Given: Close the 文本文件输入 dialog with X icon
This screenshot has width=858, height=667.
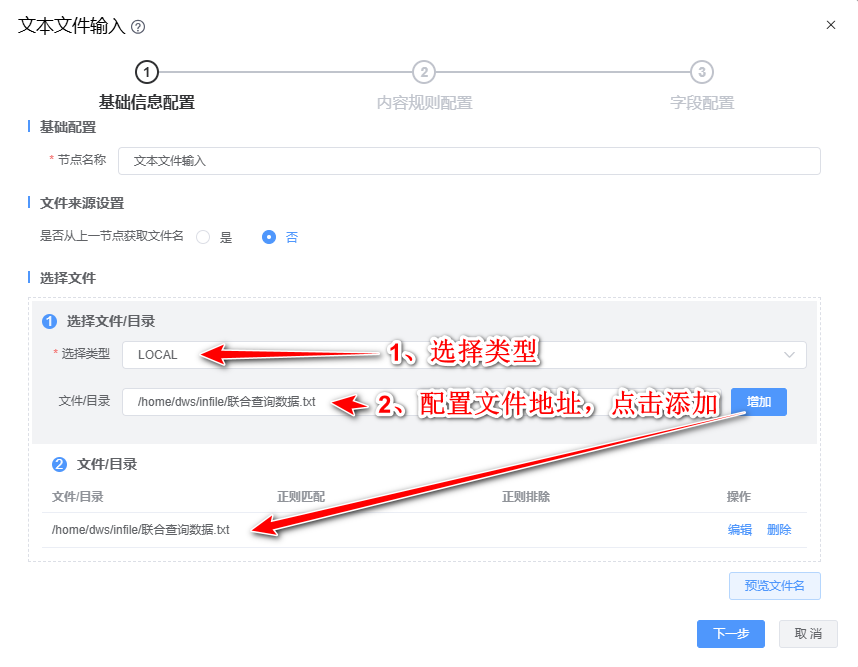Looking at the screenshot, I should pos(831,25).
